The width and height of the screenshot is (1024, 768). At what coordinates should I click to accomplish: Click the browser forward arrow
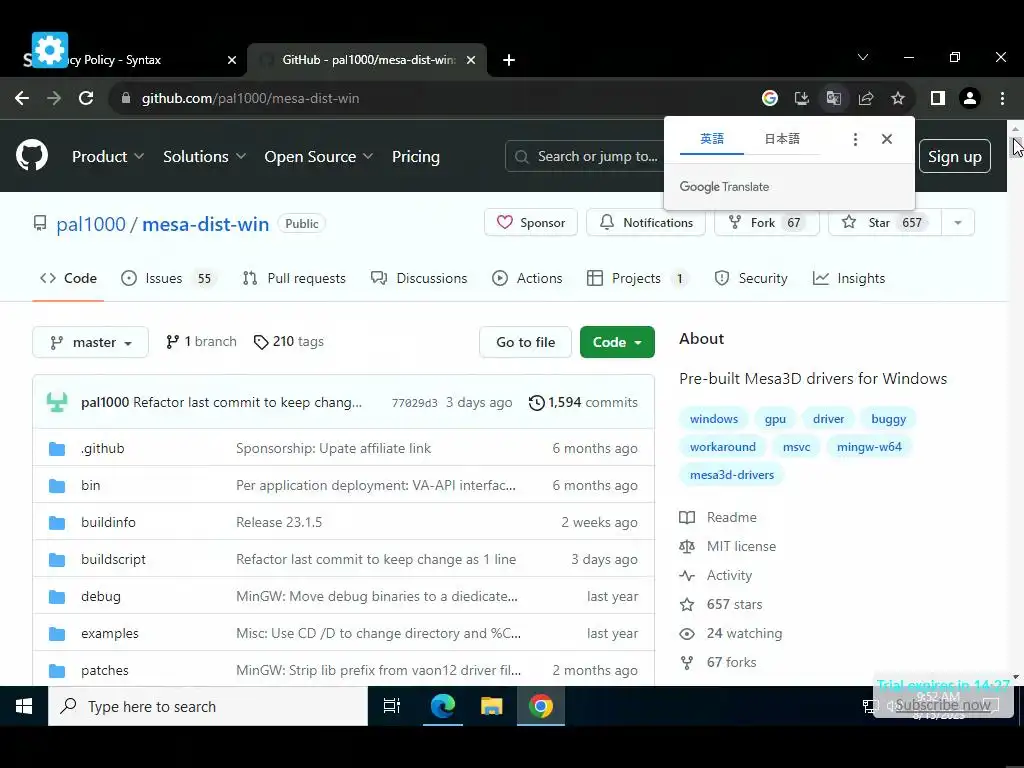54,98
